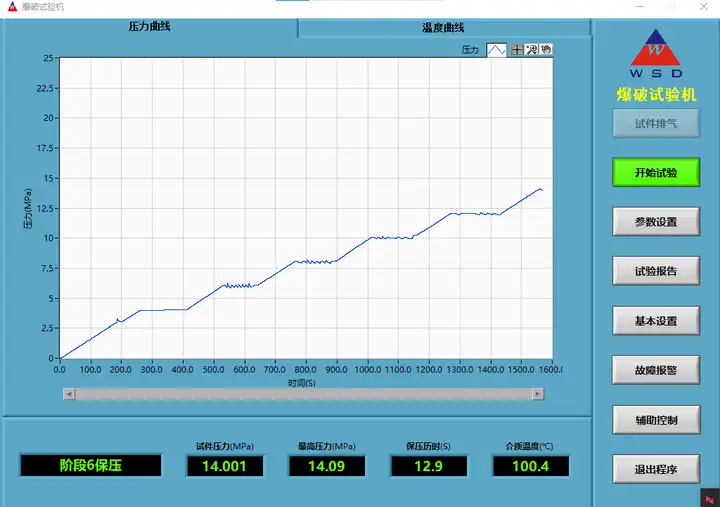Click the 爆破试验机 yellow title text
This screenshot has height=507, width=720.
[656, 95]
